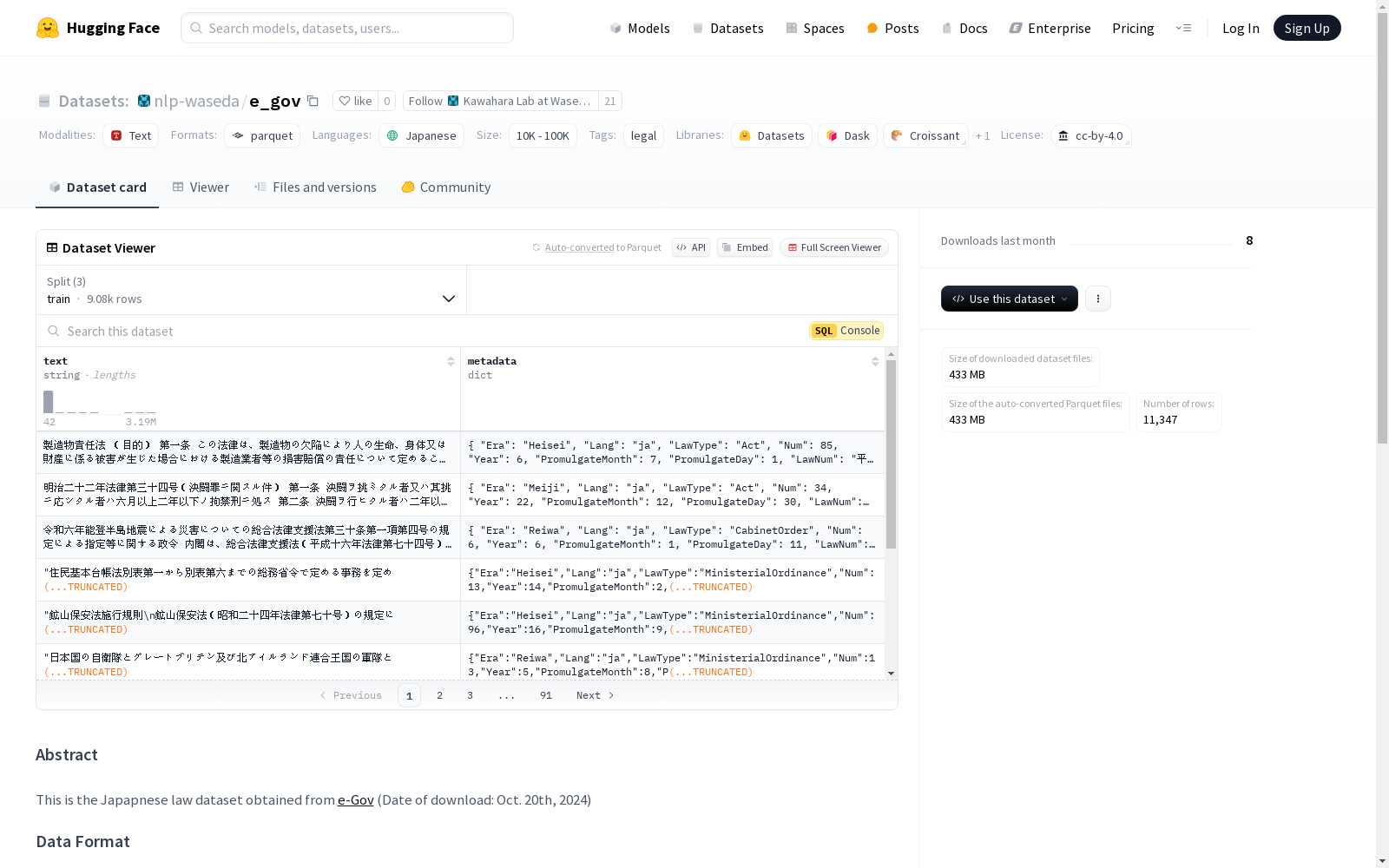
Task: Click Next page in the viewer
Action: [596, 695]
